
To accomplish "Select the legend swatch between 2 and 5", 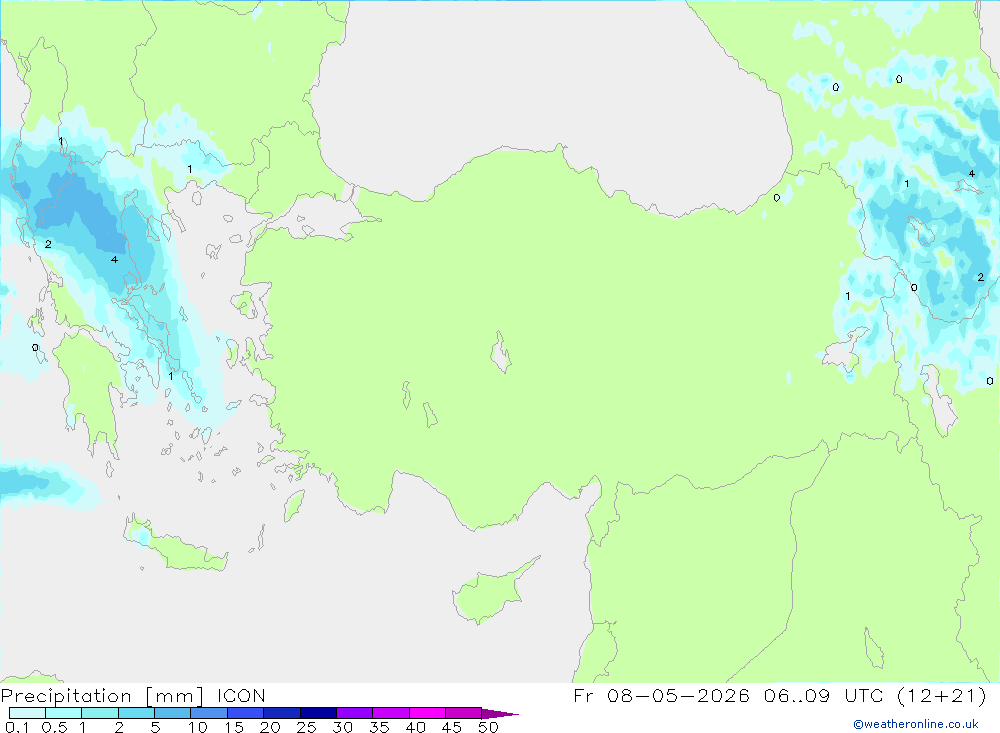I will [x=136, y=713].
